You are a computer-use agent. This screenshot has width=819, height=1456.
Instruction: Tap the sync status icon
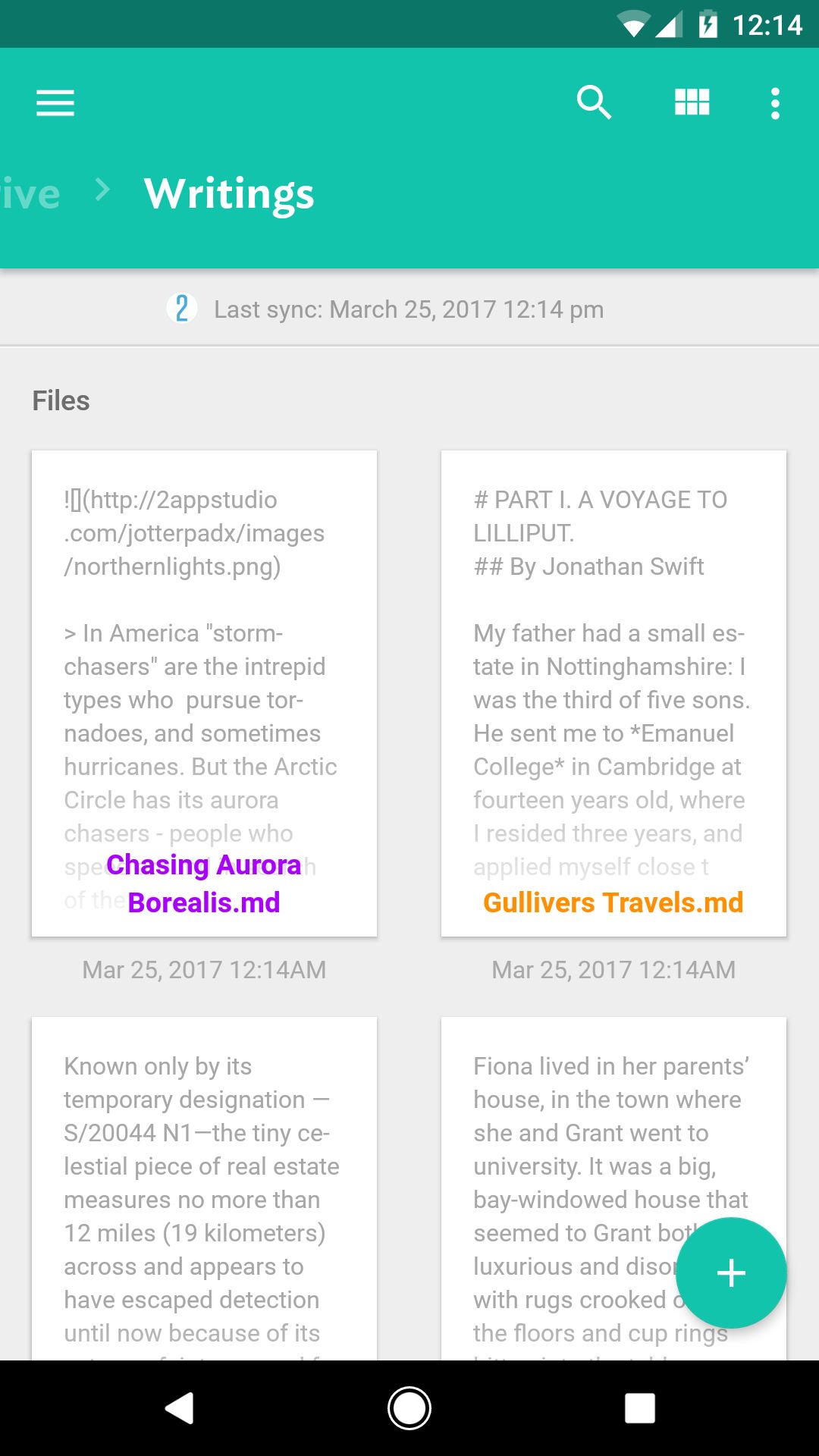tap(182, 309)
